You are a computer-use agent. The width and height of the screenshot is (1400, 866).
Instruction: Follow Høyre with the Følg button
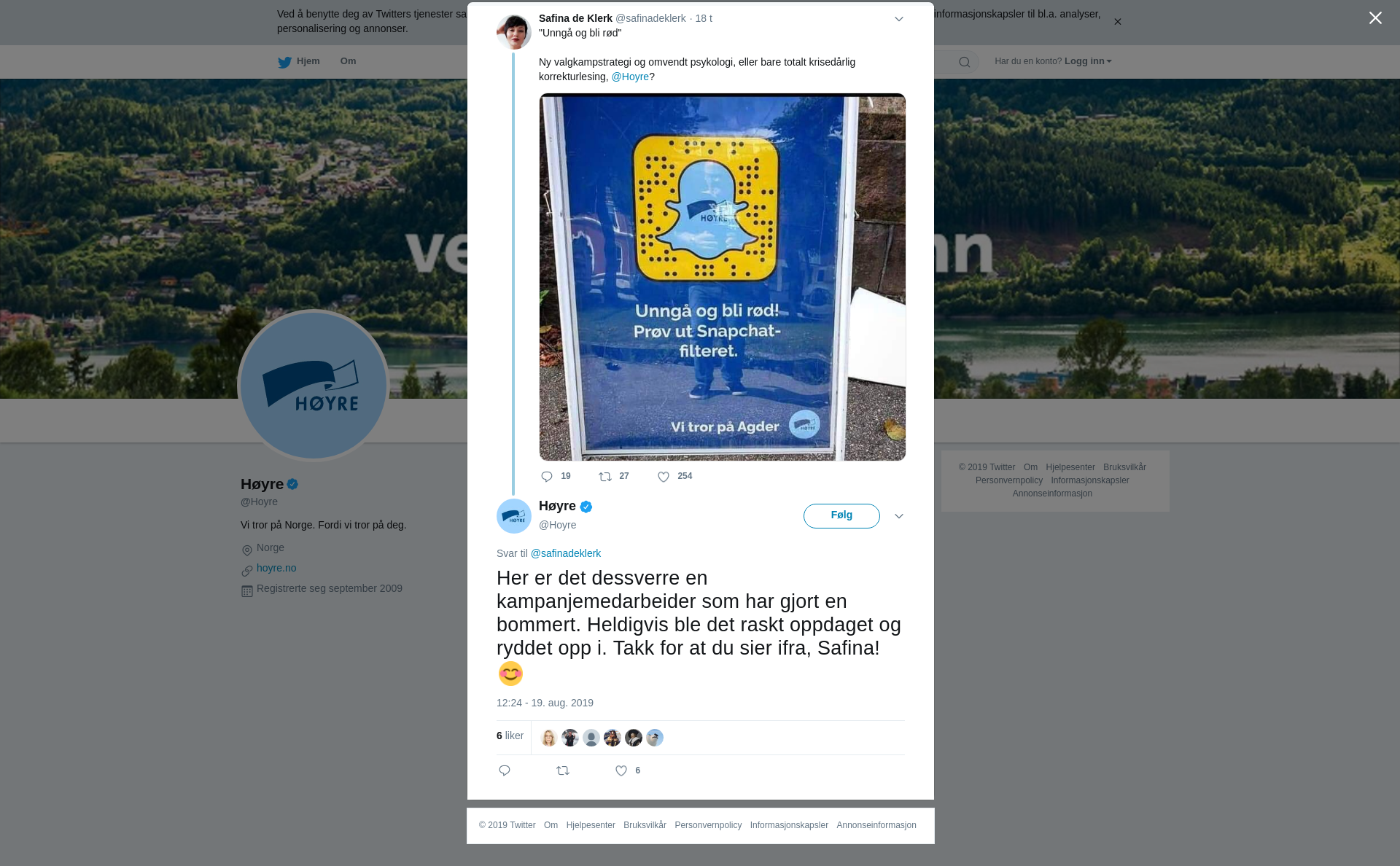[841, 516]
